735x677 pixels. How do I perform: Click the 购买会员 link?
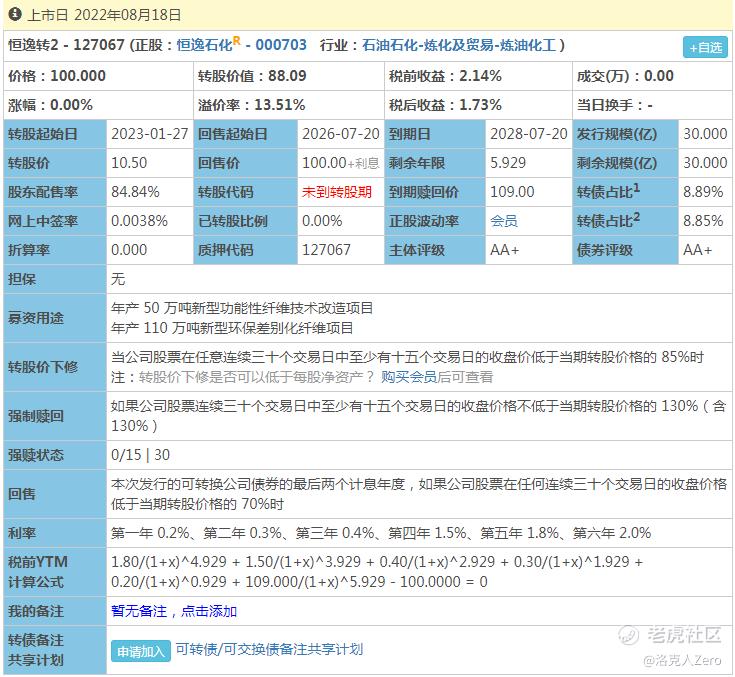coord(409,377)
